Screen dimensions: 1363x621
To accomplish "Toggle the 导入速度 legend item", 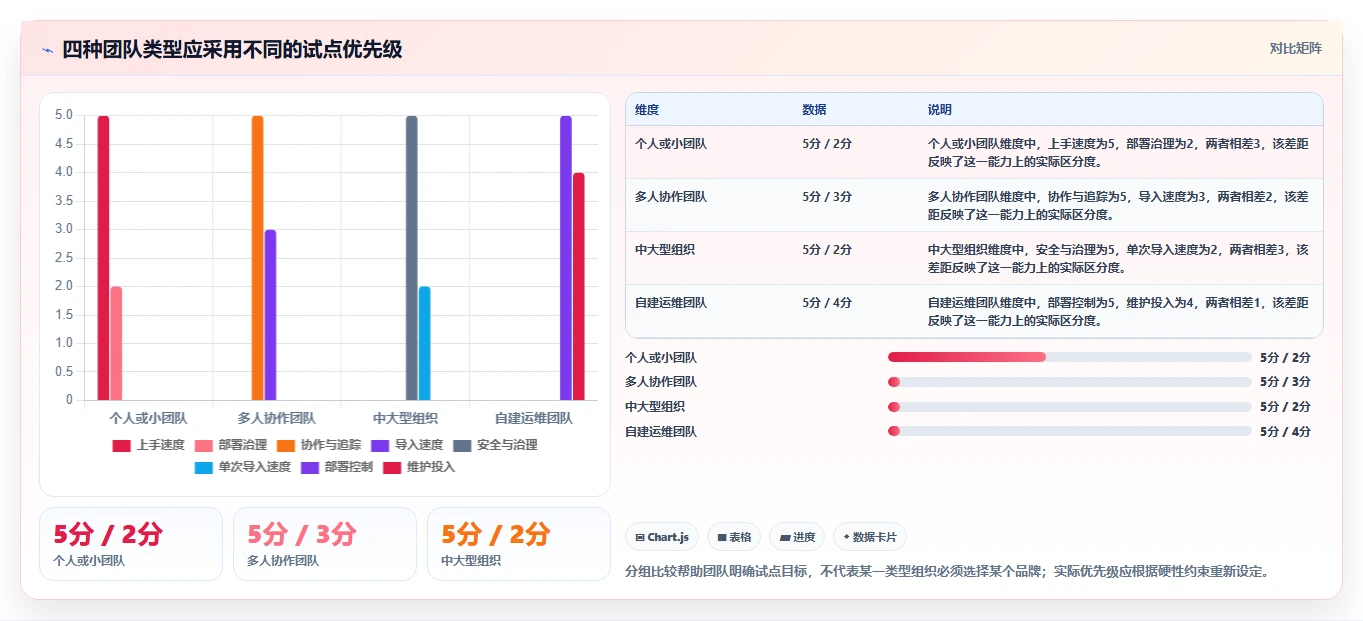I will click(x=406, y=445).
